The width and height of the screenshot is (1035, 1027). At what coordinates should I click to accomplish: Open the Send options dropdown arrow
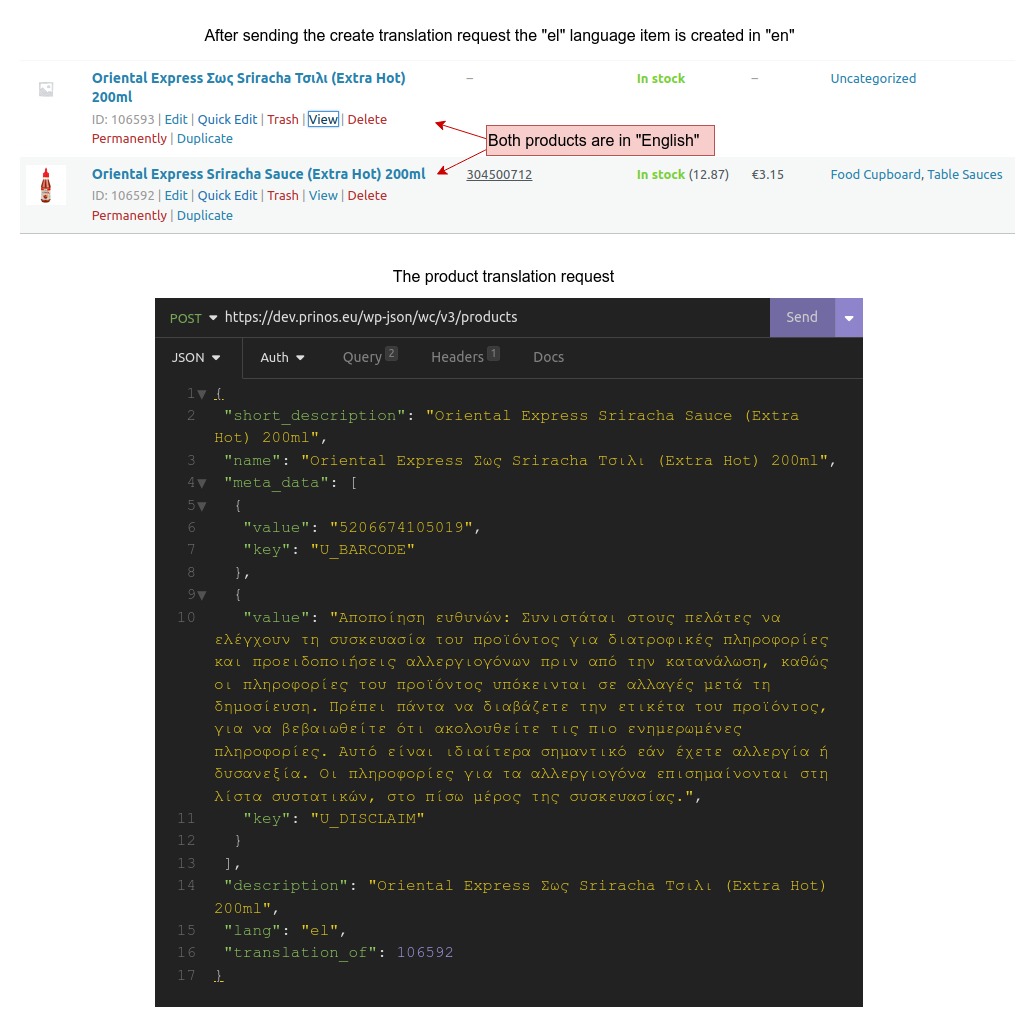tap(849, 317)
